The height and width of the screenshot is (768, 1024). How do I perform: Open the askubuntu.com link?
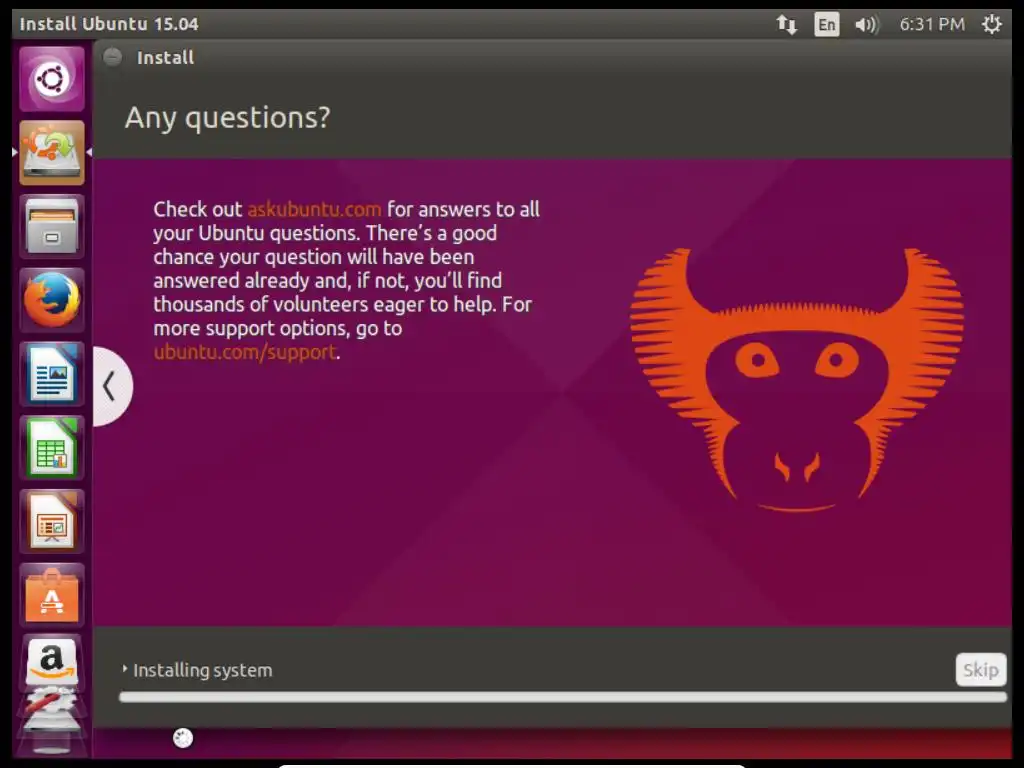314,209
